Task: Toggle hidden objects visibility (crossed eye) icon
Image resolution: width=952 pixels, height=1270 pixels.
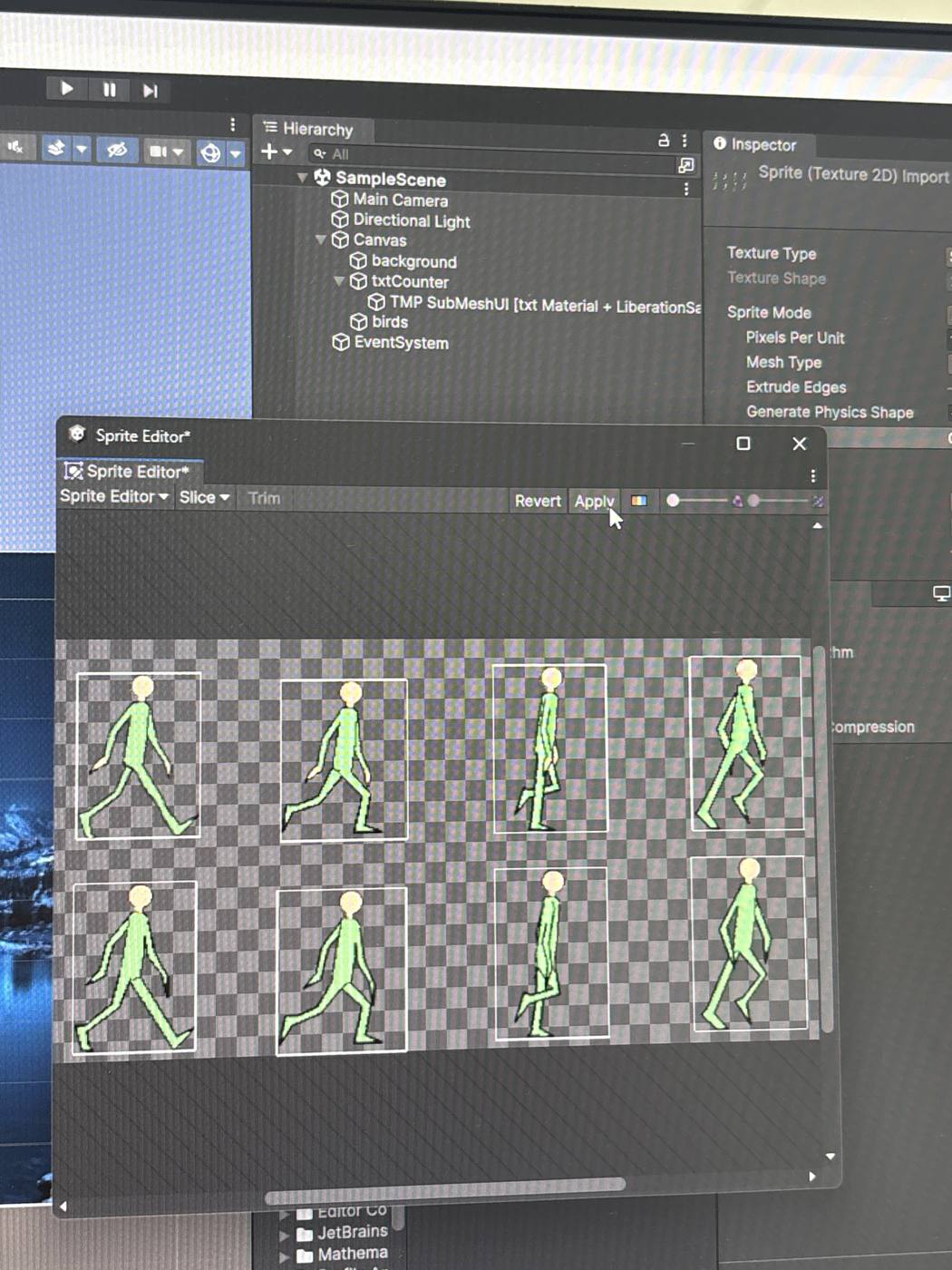Action: 117,150
